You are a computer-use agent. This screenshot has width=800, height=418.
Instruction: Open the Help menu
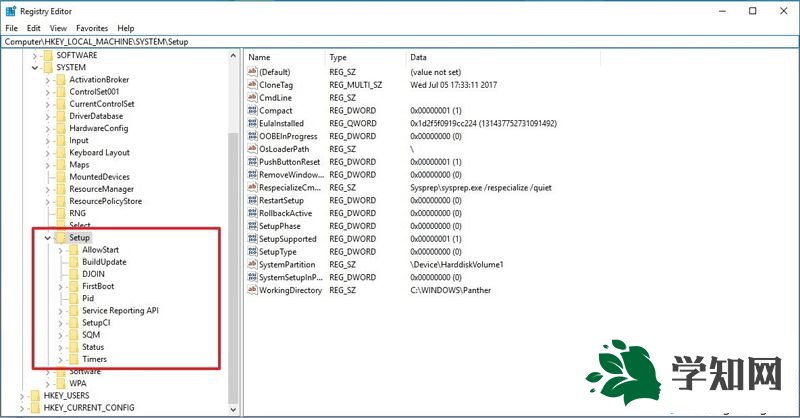(x=126, y=28)
